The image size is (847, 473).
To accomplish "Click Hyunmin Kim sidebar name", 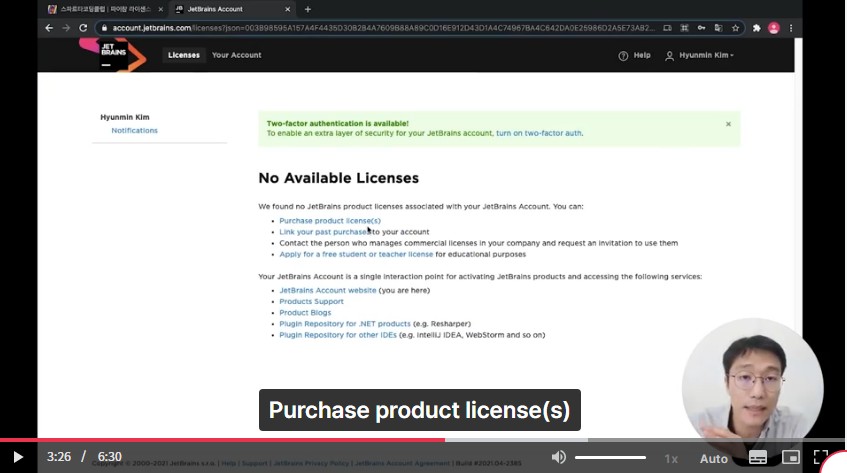I will coord(125,117).
